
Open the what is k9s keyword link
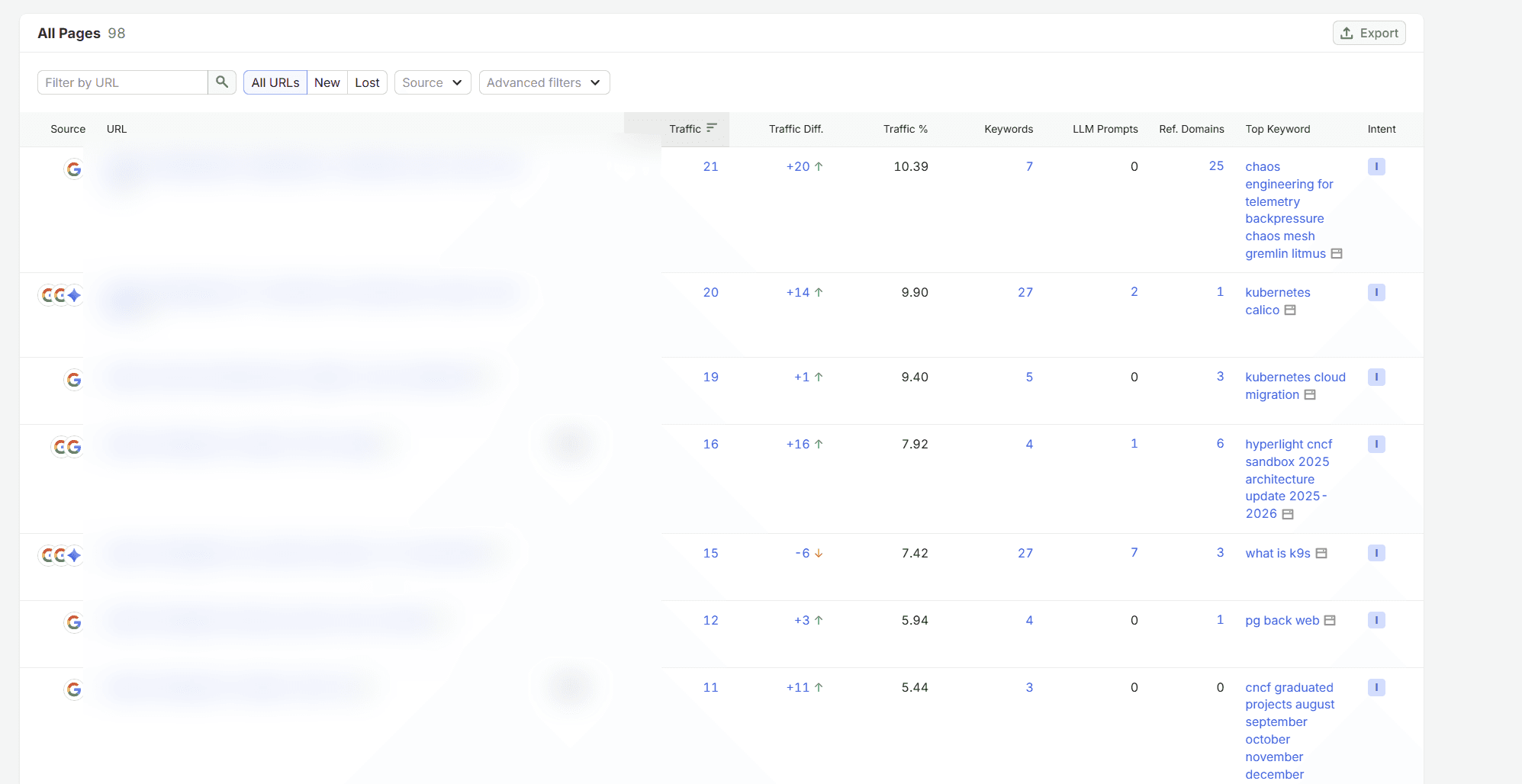pyautogui.click(x=1278, y=554)
